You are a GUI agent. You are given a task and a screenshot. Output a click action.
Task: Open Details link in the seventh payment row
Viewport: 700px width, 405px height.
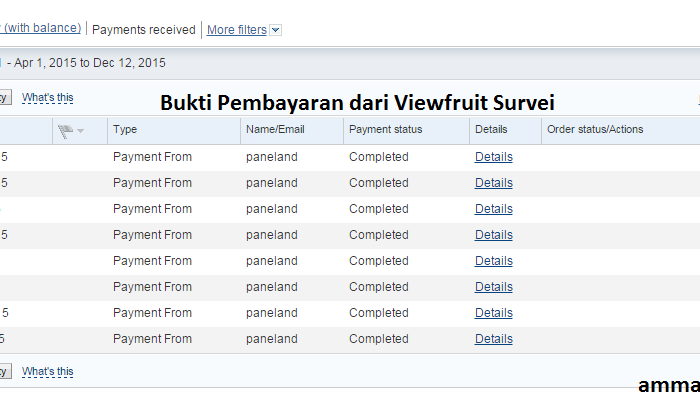(x=494, y=313)
